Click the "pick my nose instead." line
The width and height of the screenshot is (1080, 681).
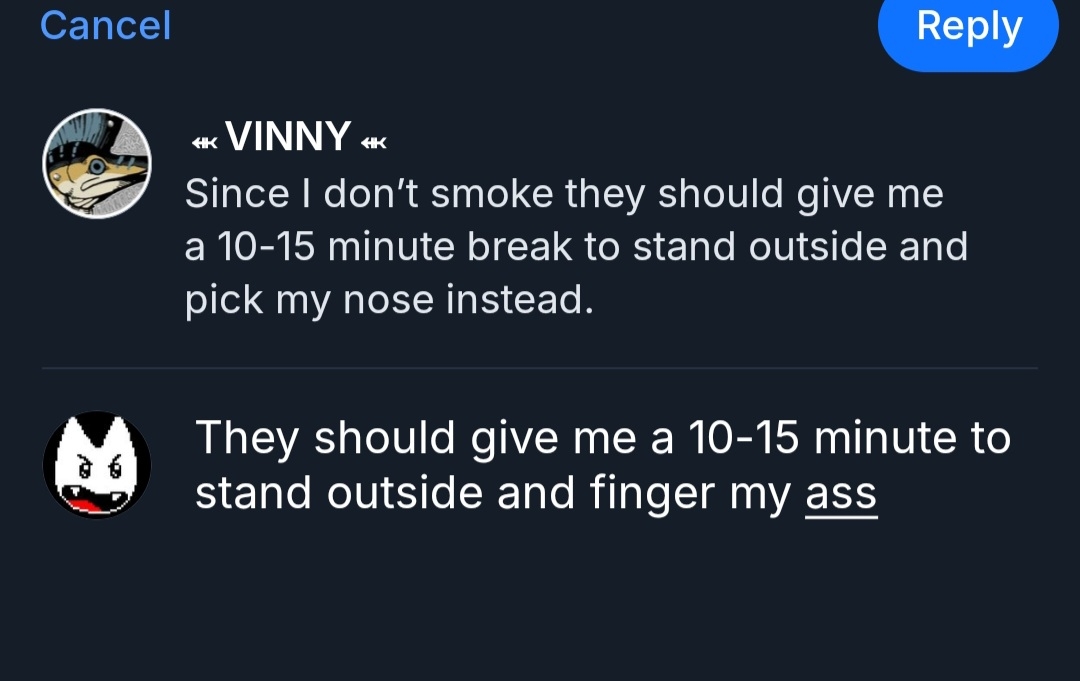[x=389, y=300]
